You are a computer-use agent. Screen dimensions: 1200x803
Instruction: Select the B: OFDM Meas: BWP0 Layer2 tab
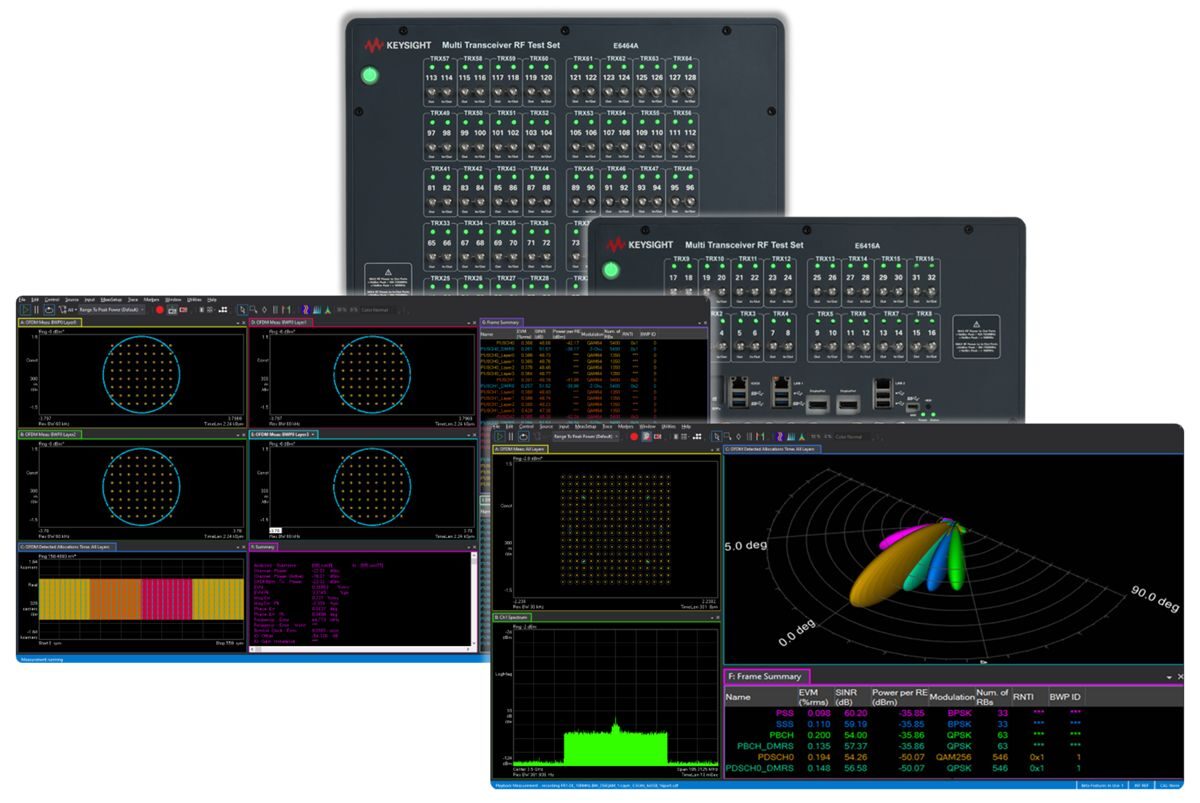pyautogui.click(x=48, y=435)
